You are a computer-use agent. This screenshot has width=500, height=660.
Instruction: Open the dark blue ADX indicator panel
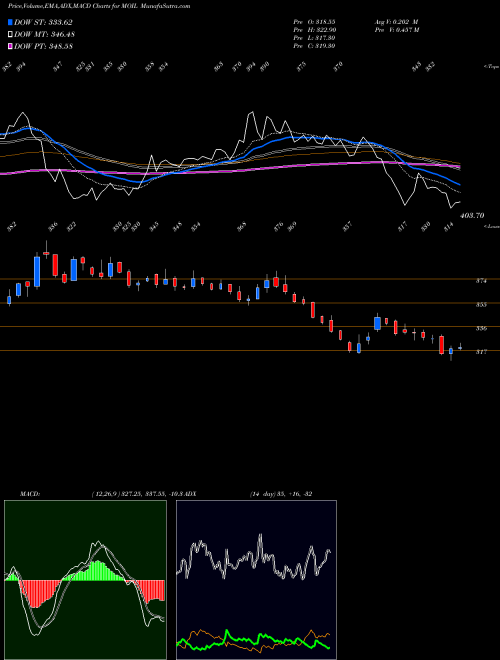(x=256, y=580)
